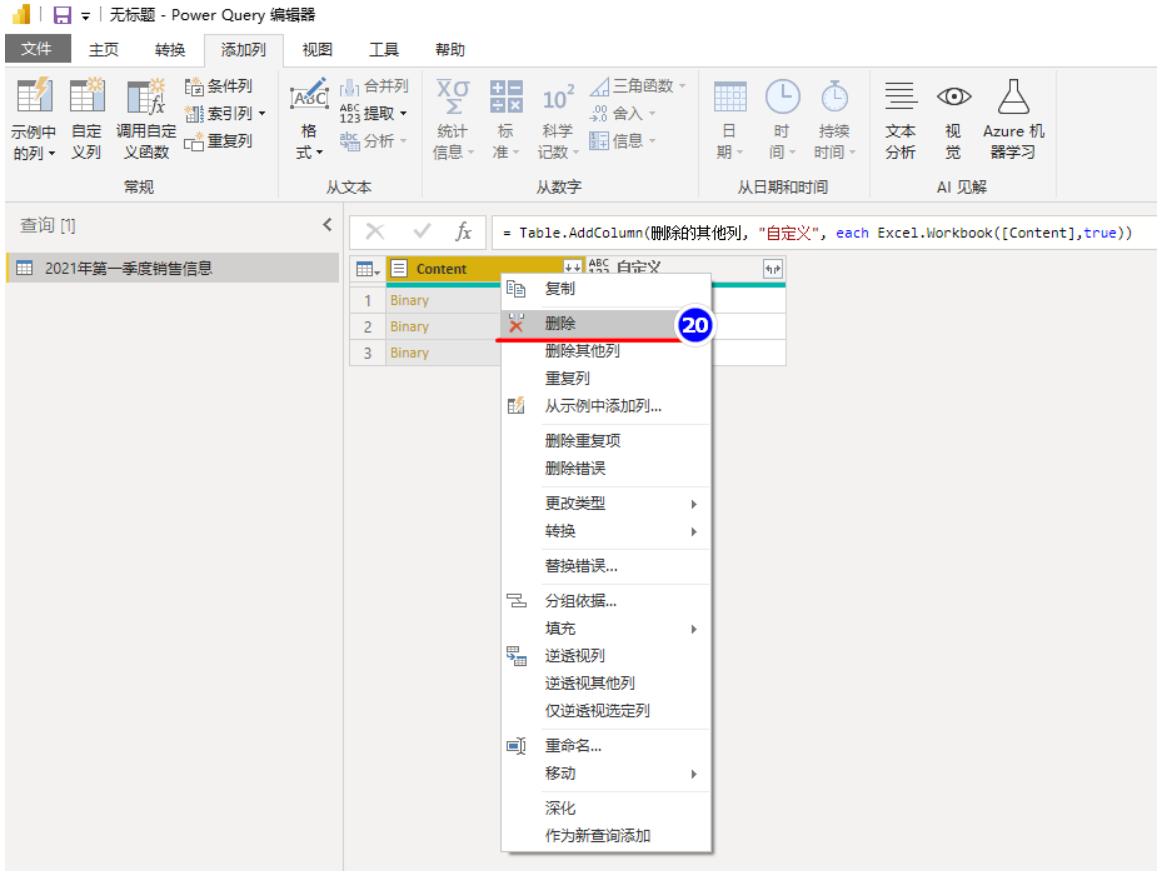Choose 作为新查询添加 in context menu
This screenshot has height=871, width=1157.
pyautogui.click(x=606, y=836)
